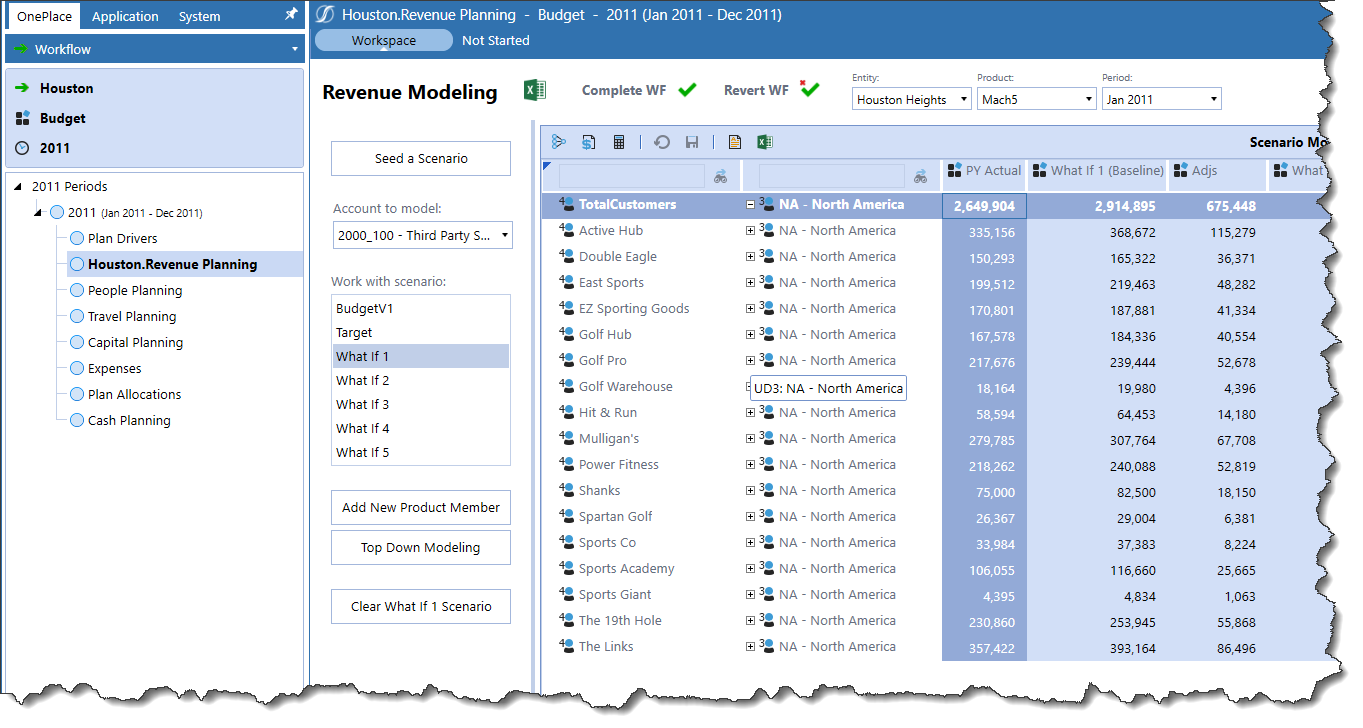Screen dimensions: 1363x728
Task: Click the TotalCustomers member icon
Action: pyautogui.click(x=567, y=204)
